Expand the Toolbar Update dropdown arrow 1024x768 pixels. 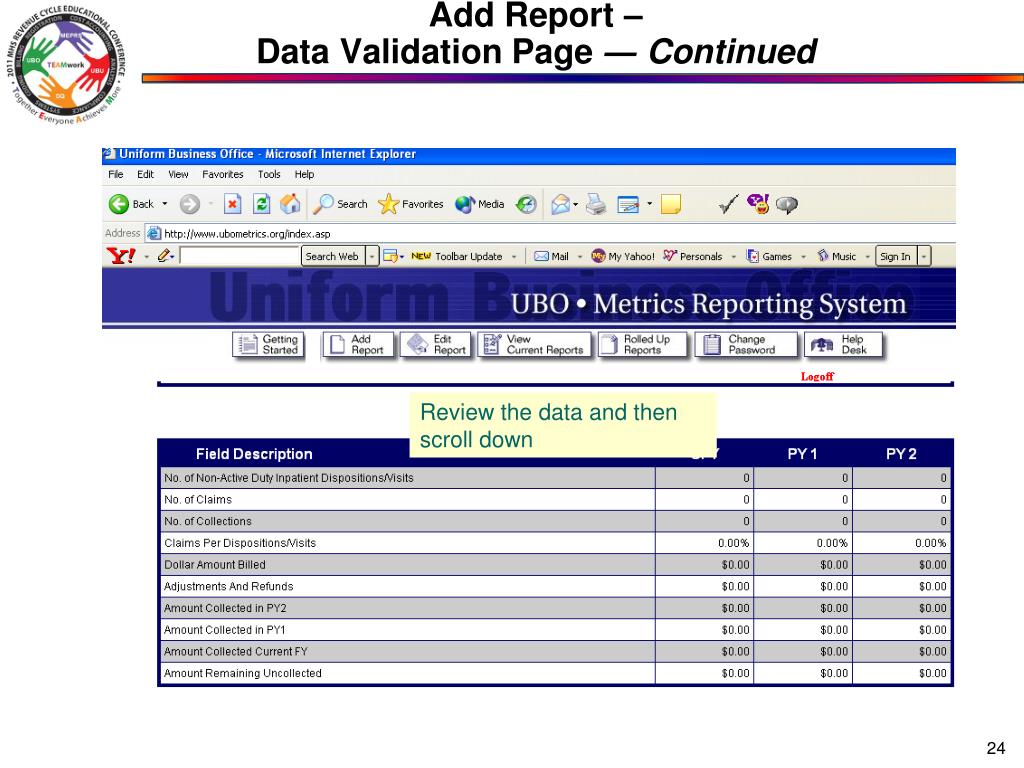coord(514,257)
